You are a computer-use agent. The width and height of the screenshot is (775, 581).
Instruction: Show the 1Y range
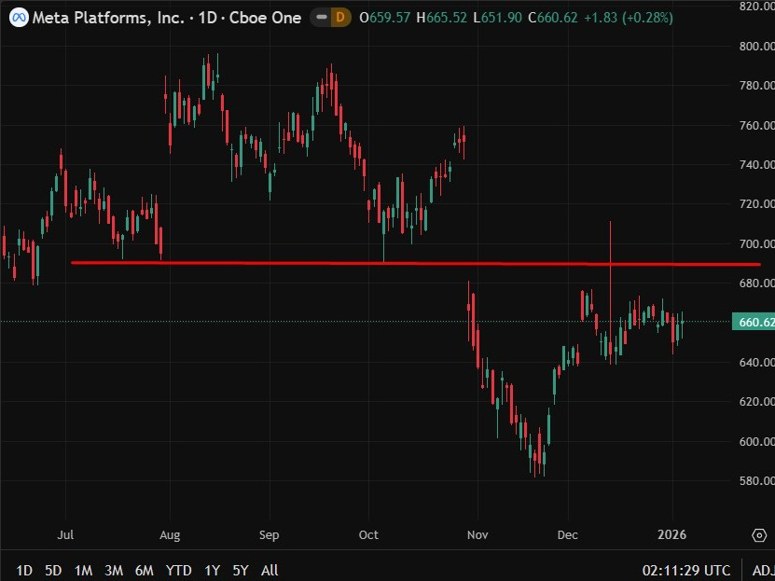tap(212, 570)
